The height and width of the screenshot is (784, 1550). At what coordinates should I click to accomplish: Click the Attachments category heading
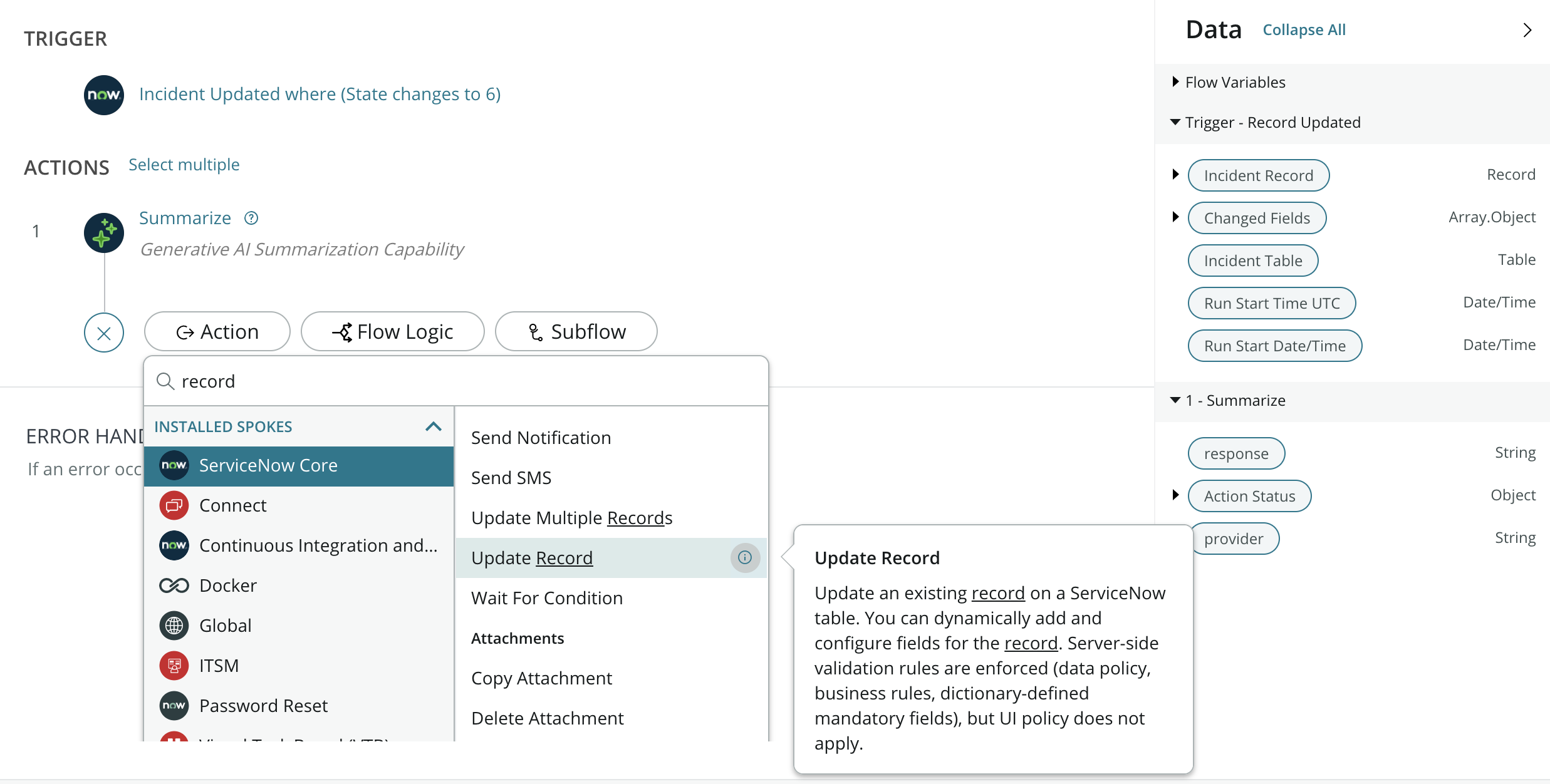tap(518, 638)
